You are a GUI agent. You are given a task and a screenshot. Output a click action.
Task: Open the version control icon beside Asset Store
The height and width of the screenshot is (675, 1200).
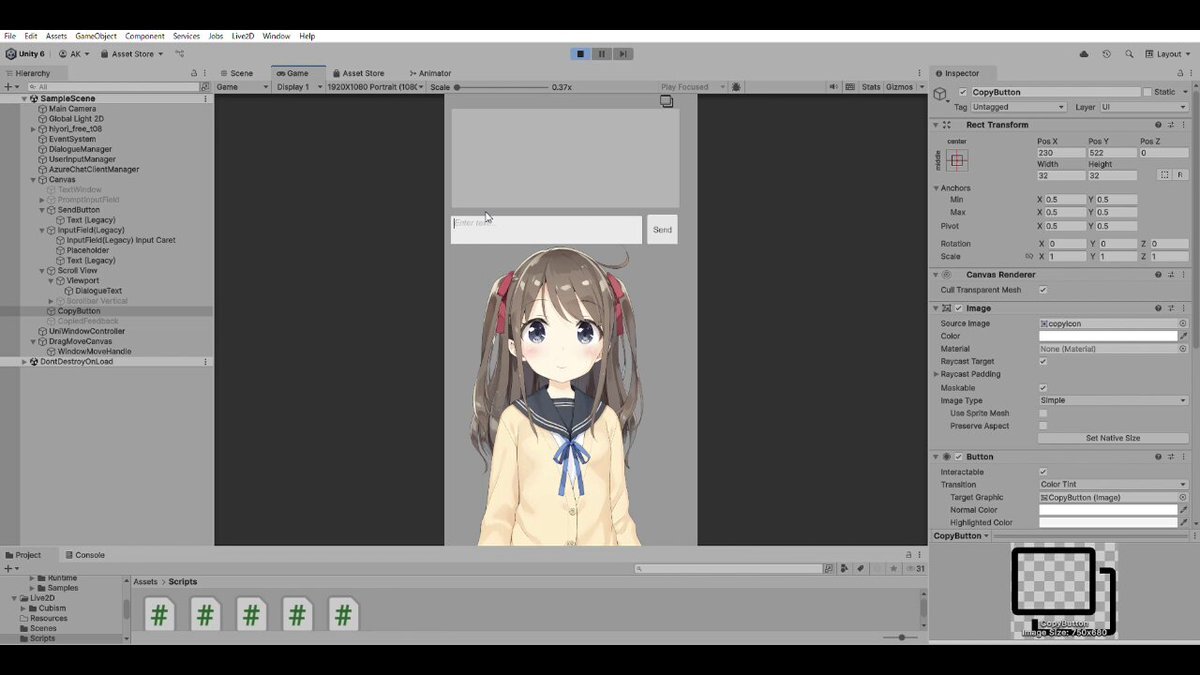click(x=179, y=54)
